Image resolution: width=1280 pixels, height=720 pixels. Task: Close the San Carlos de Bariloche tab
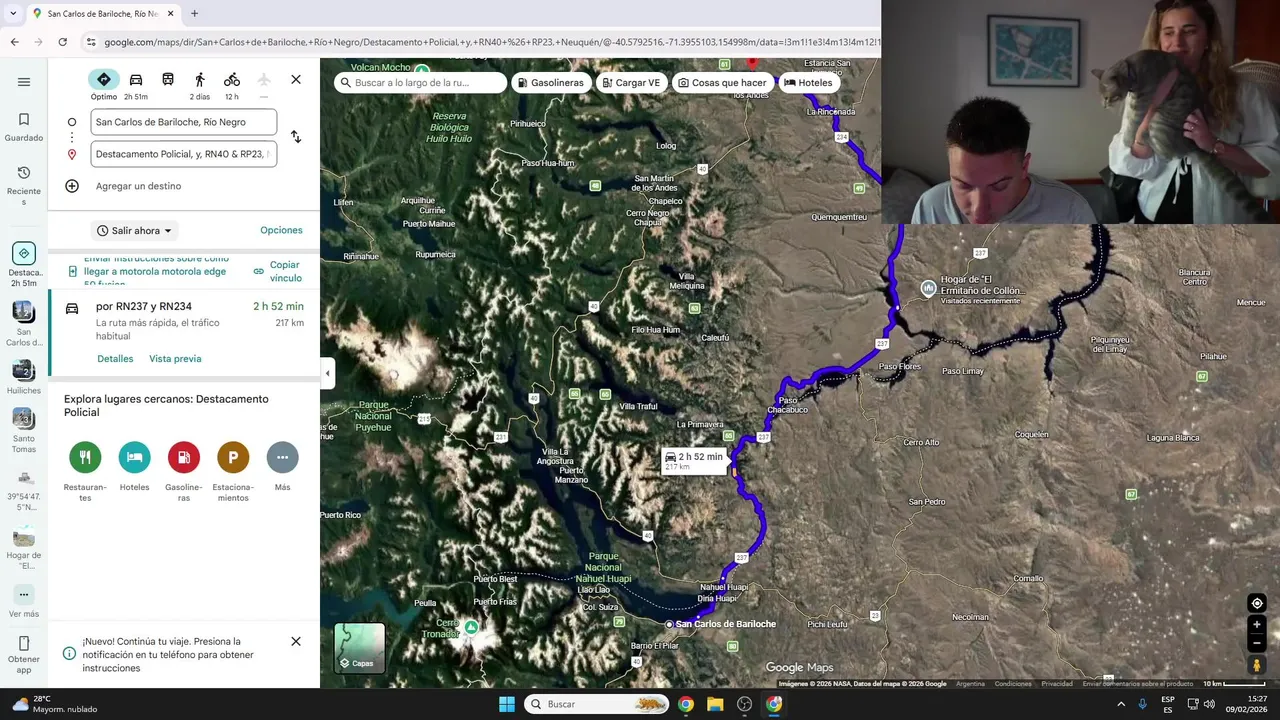pyautogui.click(x=171, y=14)
